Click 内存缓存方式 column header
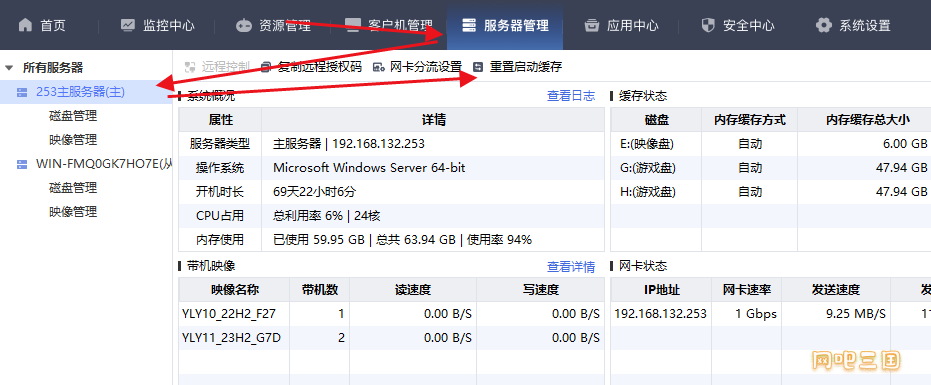Viewport: 931px width, 385px height. (750, 120)
